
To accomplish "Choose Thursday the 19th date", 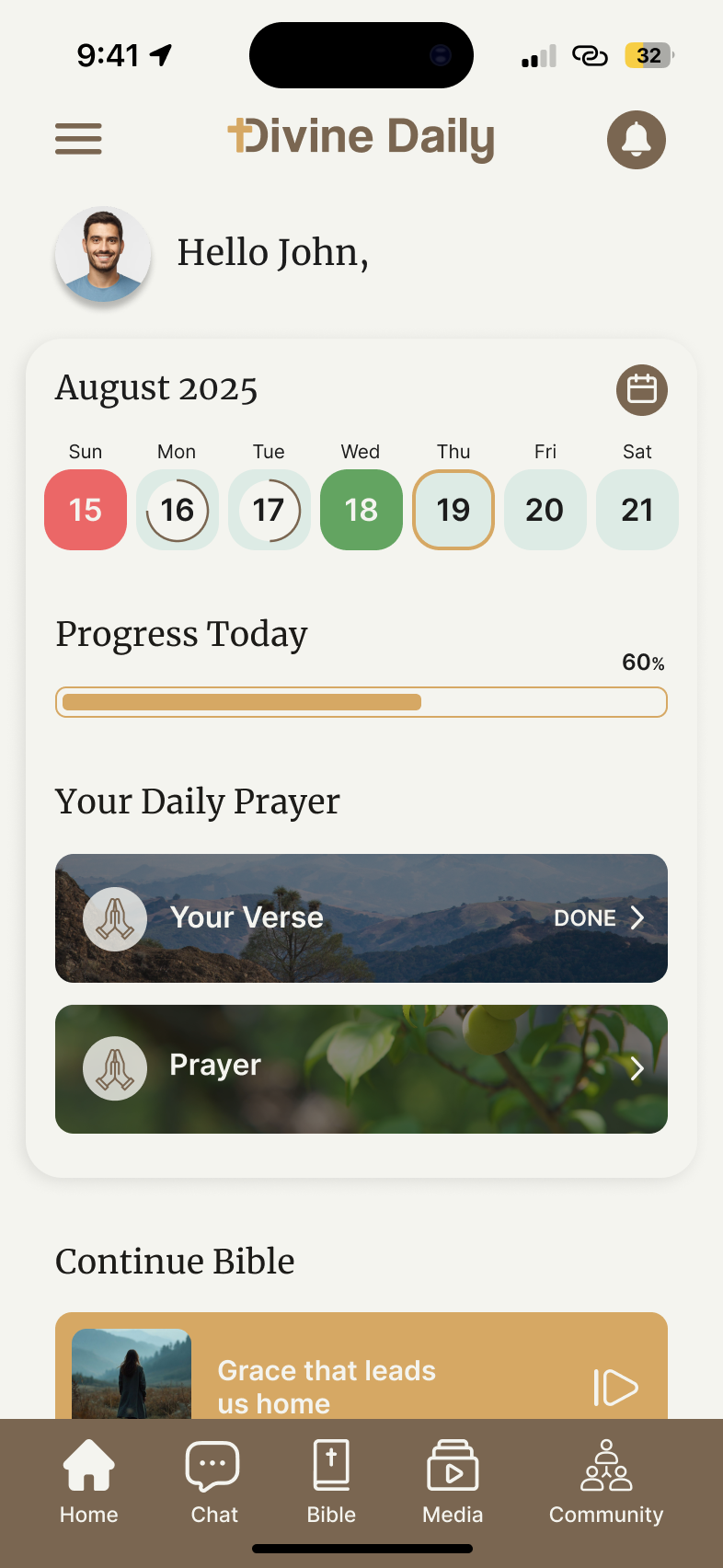I will [453, 510].
